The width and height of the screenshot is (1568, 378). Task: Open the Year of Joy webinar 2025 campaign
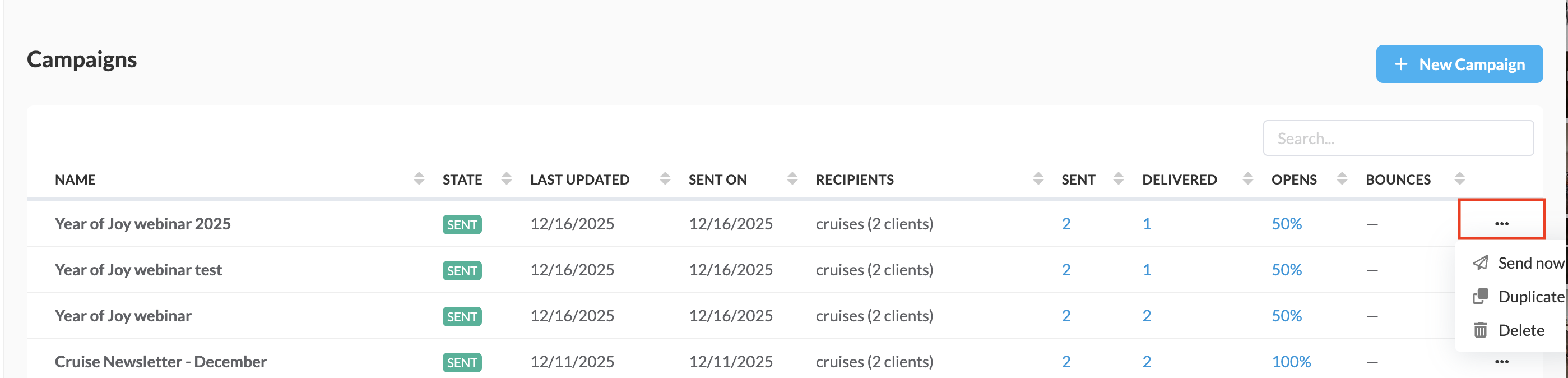(142, 224)
